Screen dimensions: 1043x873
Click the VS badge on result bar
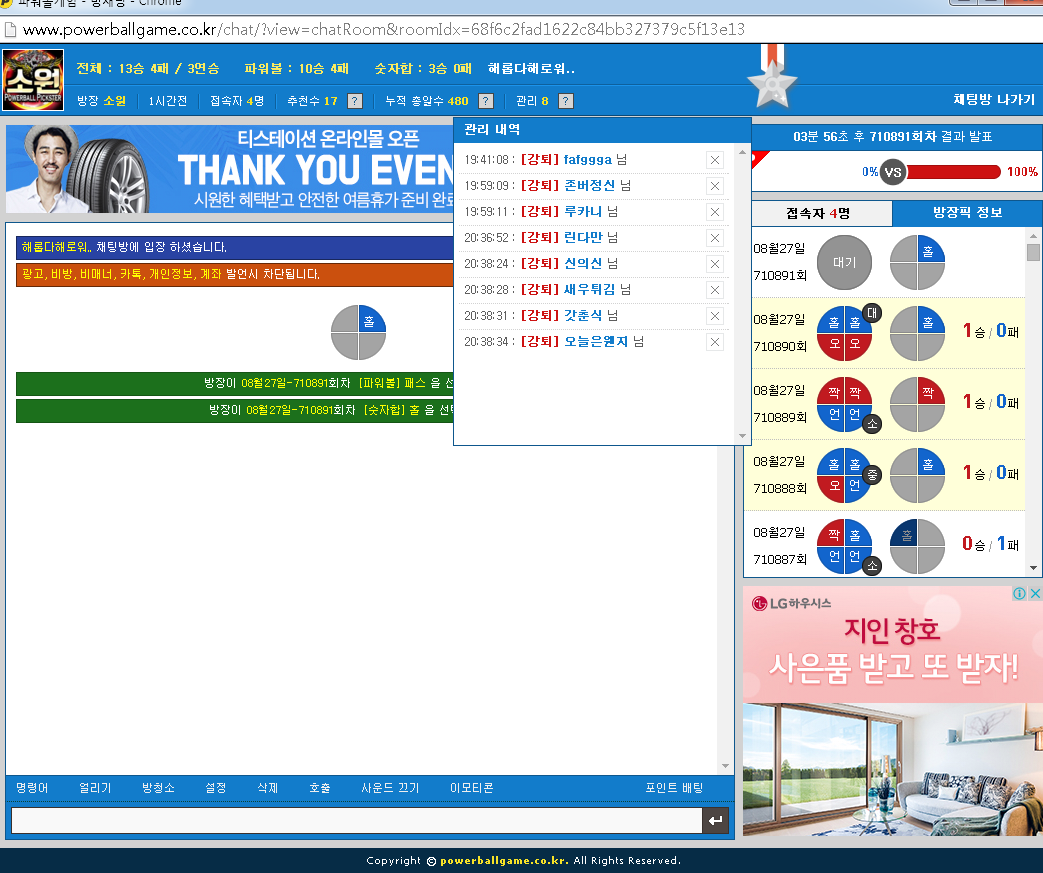[893, 172]
